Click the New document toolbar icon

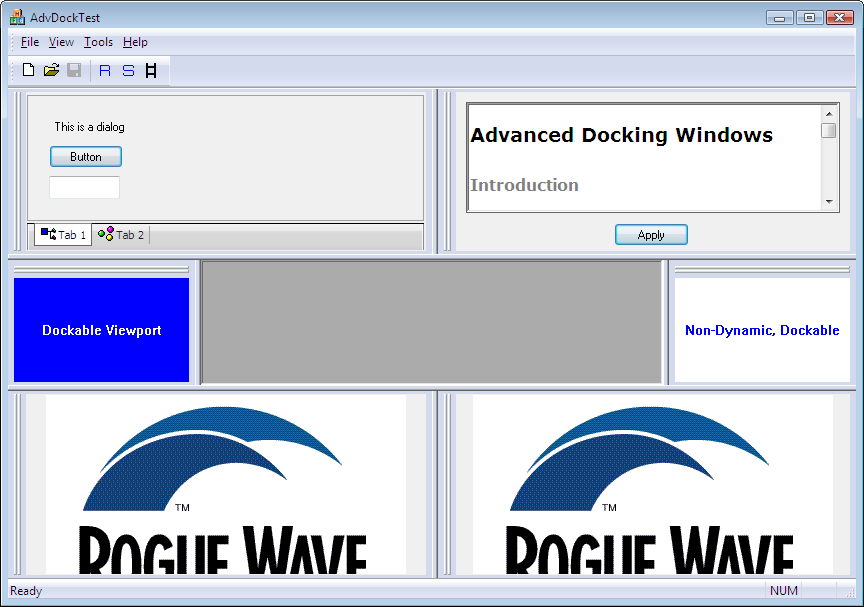point(28,70)
